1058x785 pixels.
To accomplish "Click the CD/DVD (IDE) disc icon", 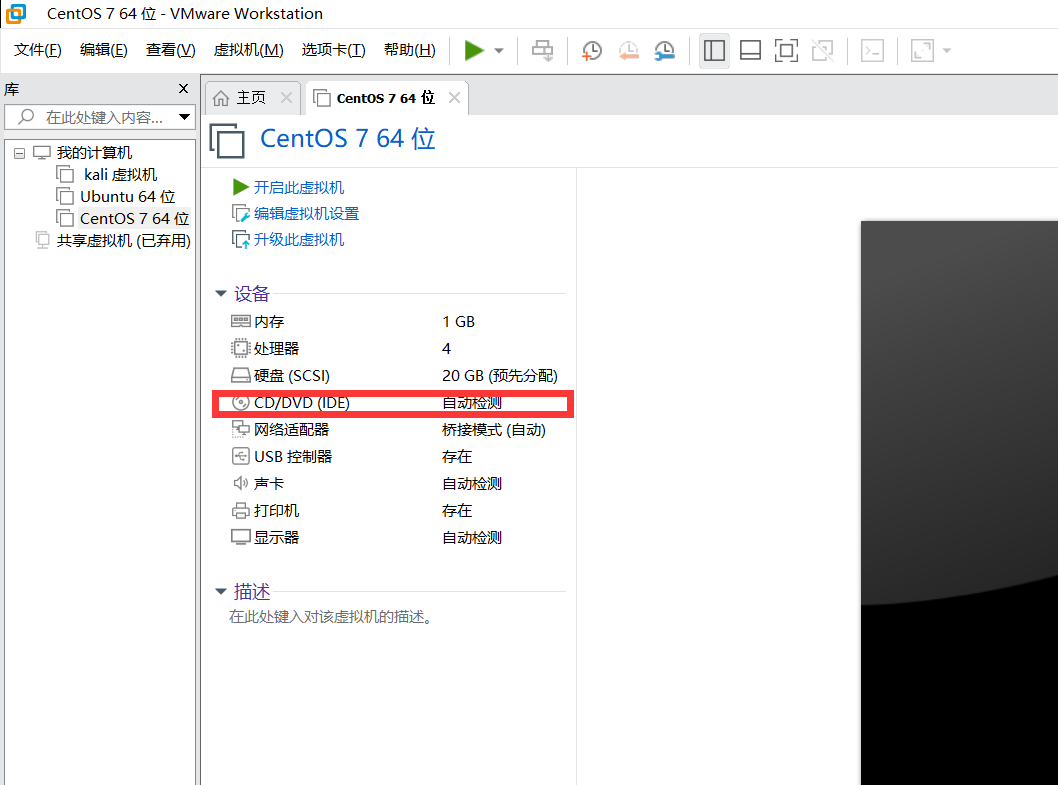I will coord(240,403).
